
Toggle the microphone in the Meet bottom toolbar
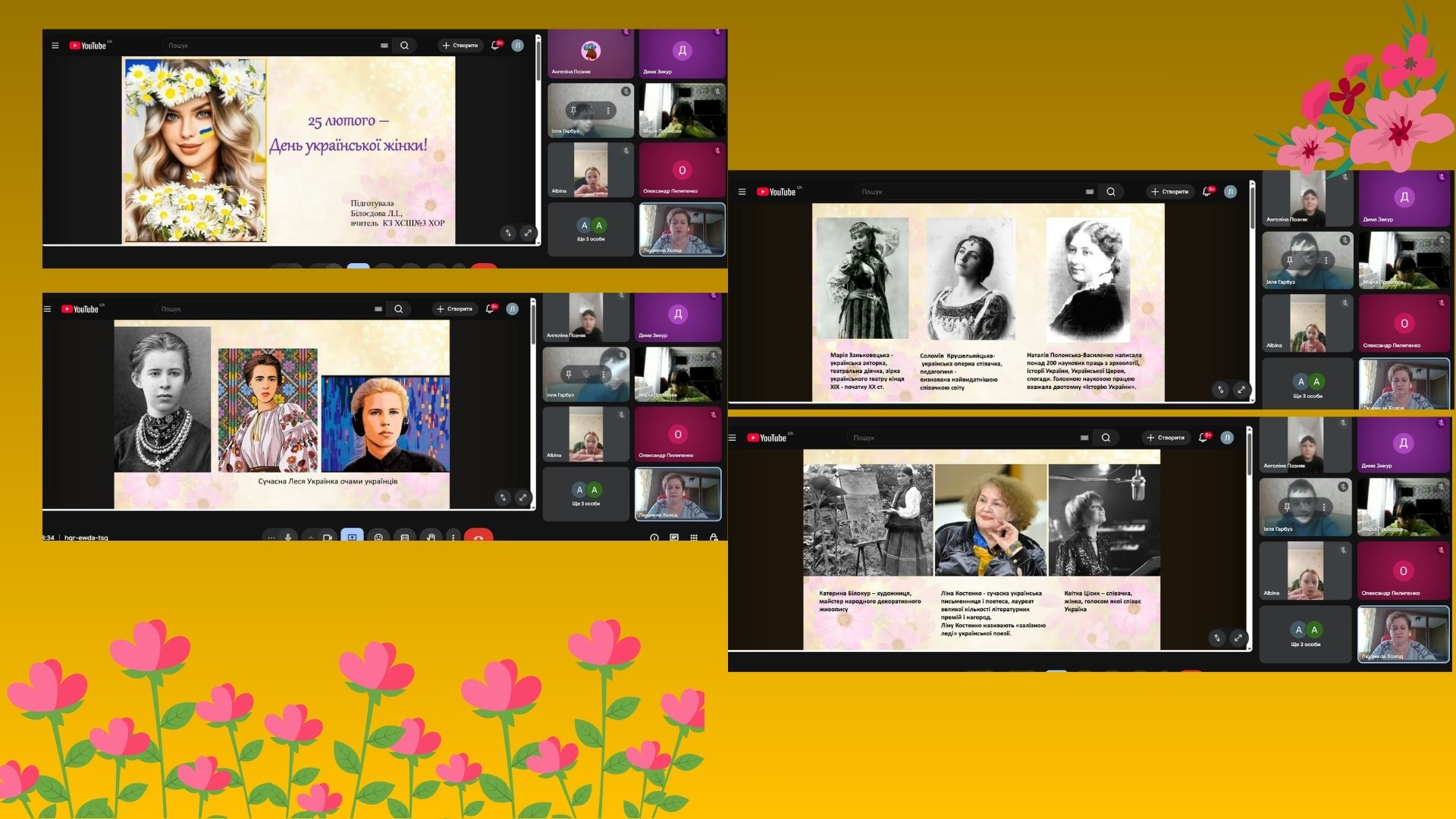coord(288,537)
